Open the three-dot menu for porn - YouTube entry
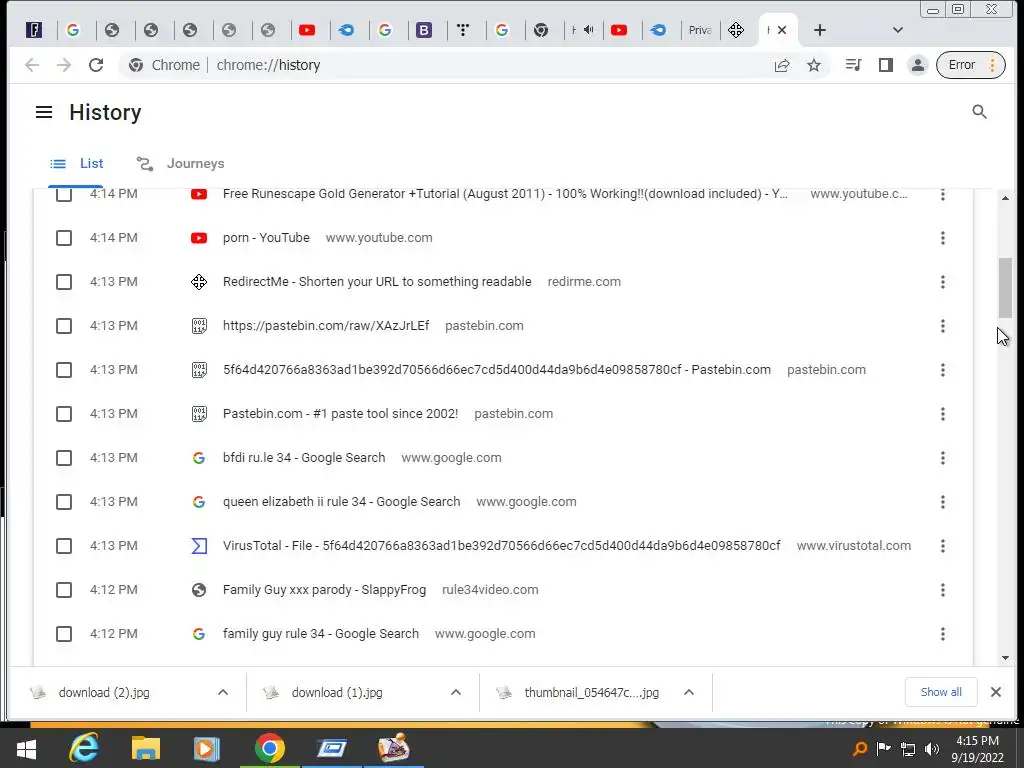Screen dimensions: 1024x768 (x=942, y=238)
